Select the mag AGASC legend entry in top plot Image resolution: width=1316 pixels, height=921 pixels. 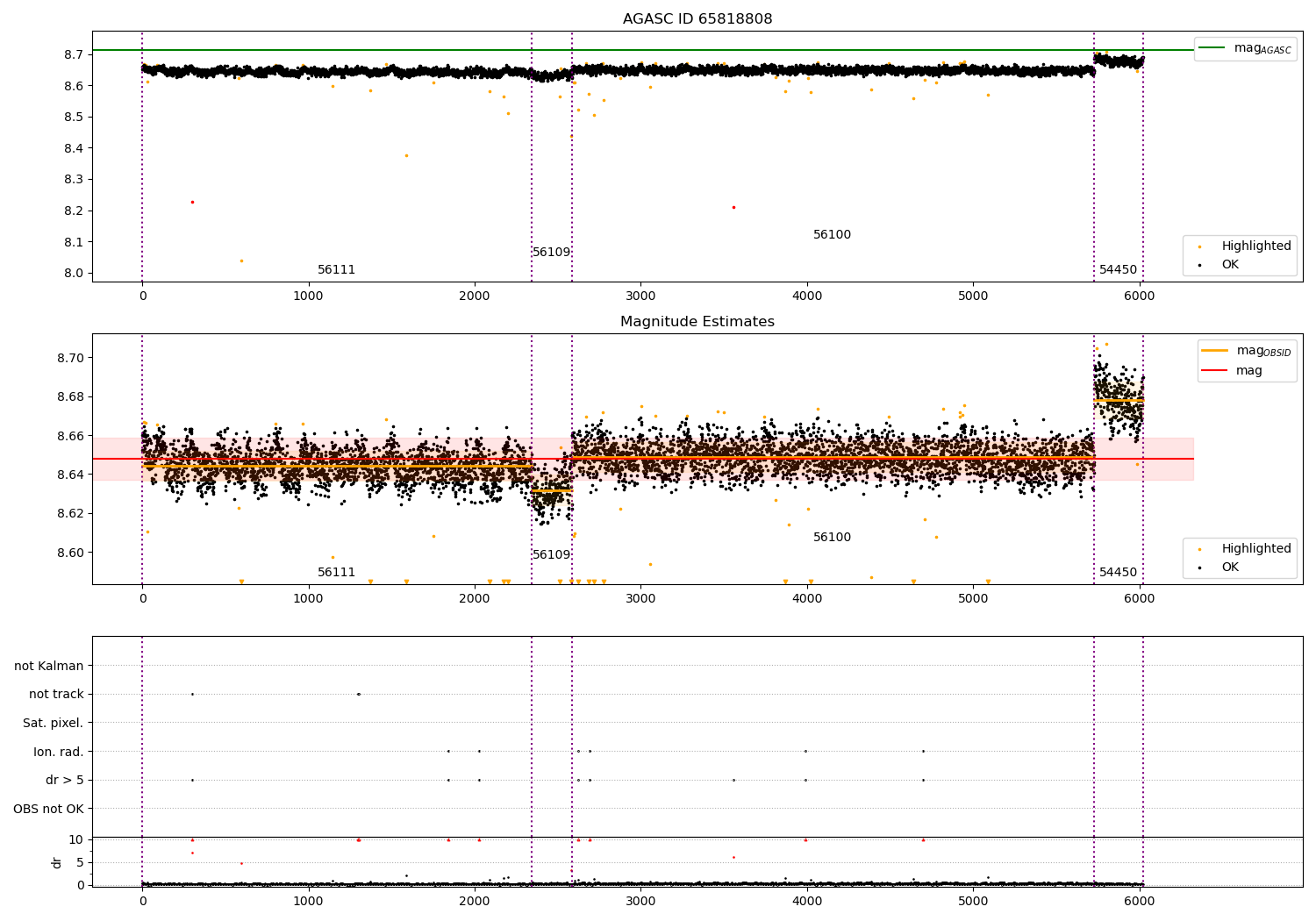pos(1245,48)
